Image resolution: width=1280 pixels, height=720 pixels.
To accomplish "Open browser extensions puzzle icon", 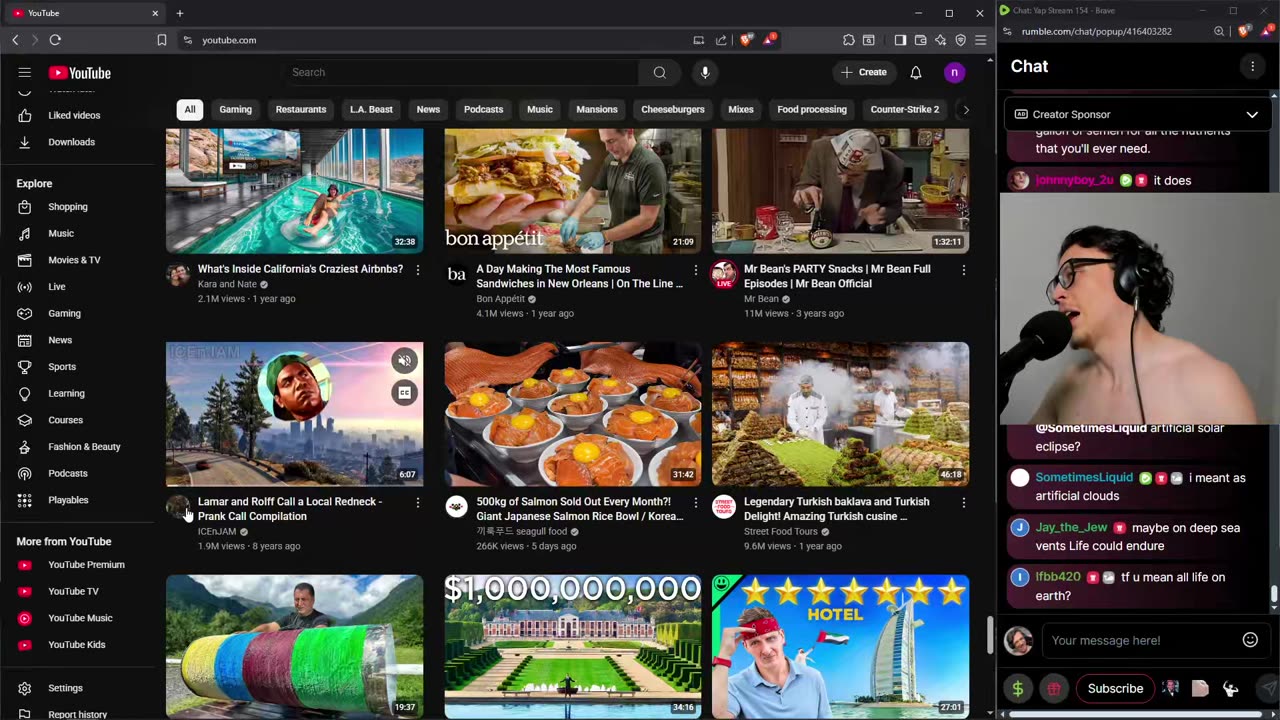I will [x=848, y=40].
